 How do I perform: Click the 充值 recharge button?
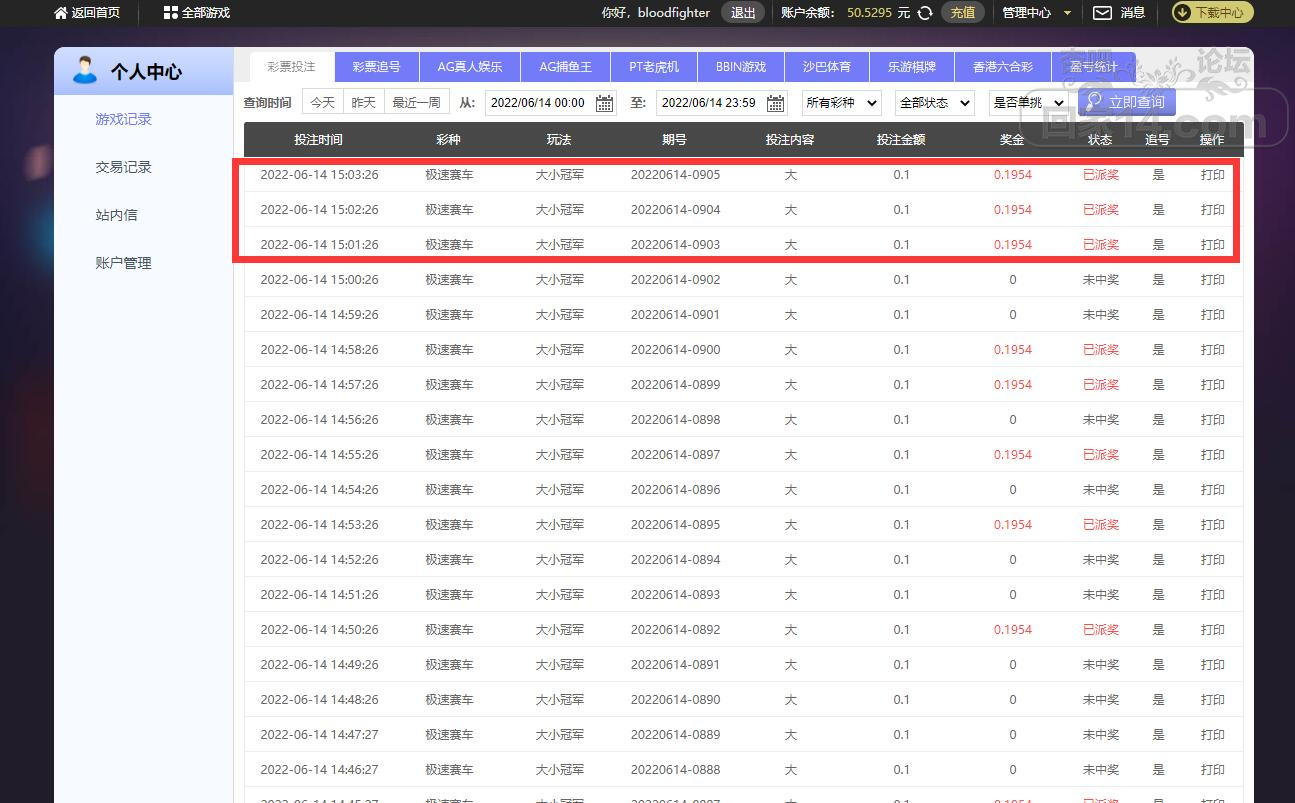[x=962, y=13]
